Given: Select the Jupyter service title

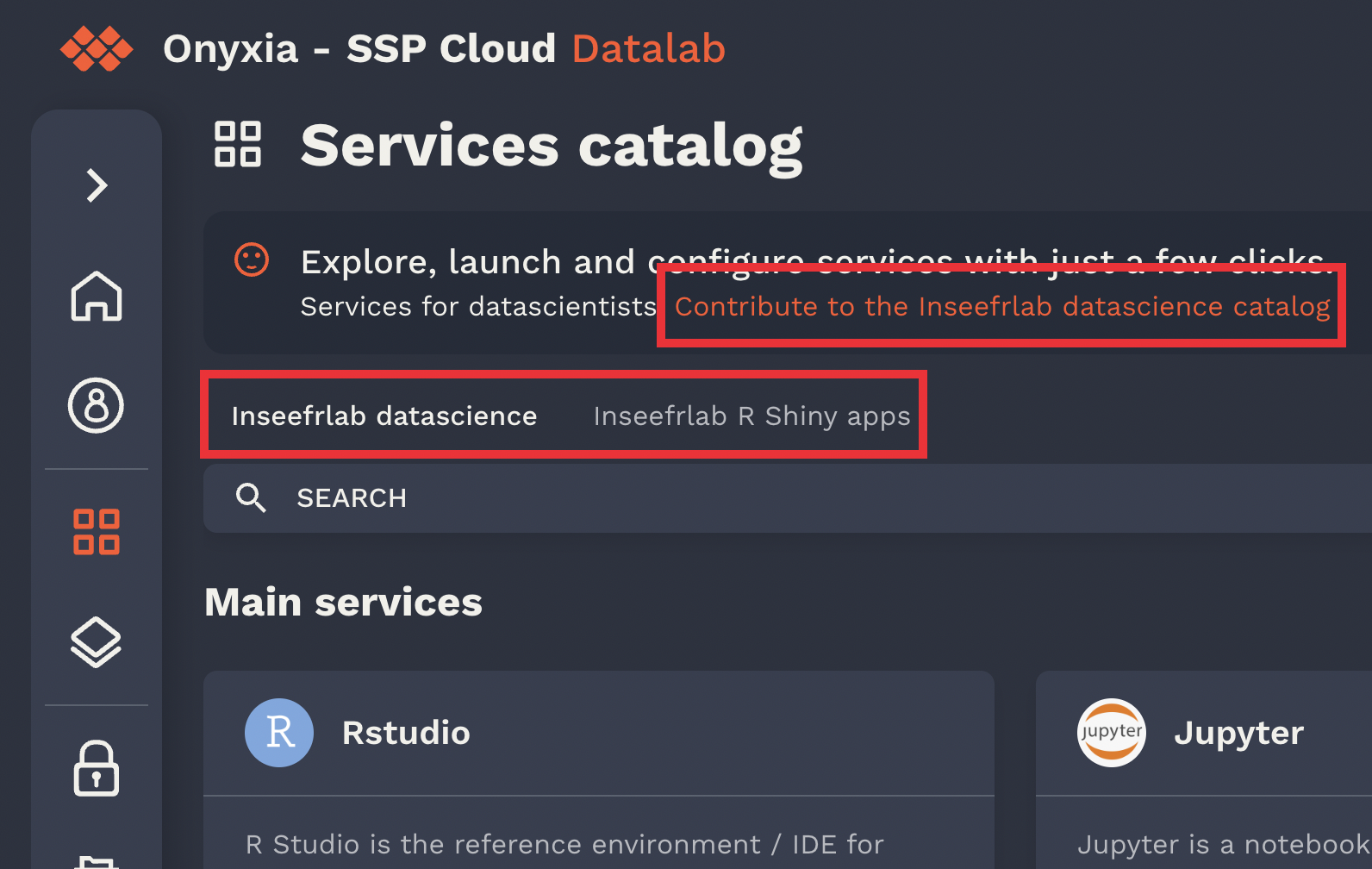Looking at the screenshot, I should [1238, 733].
